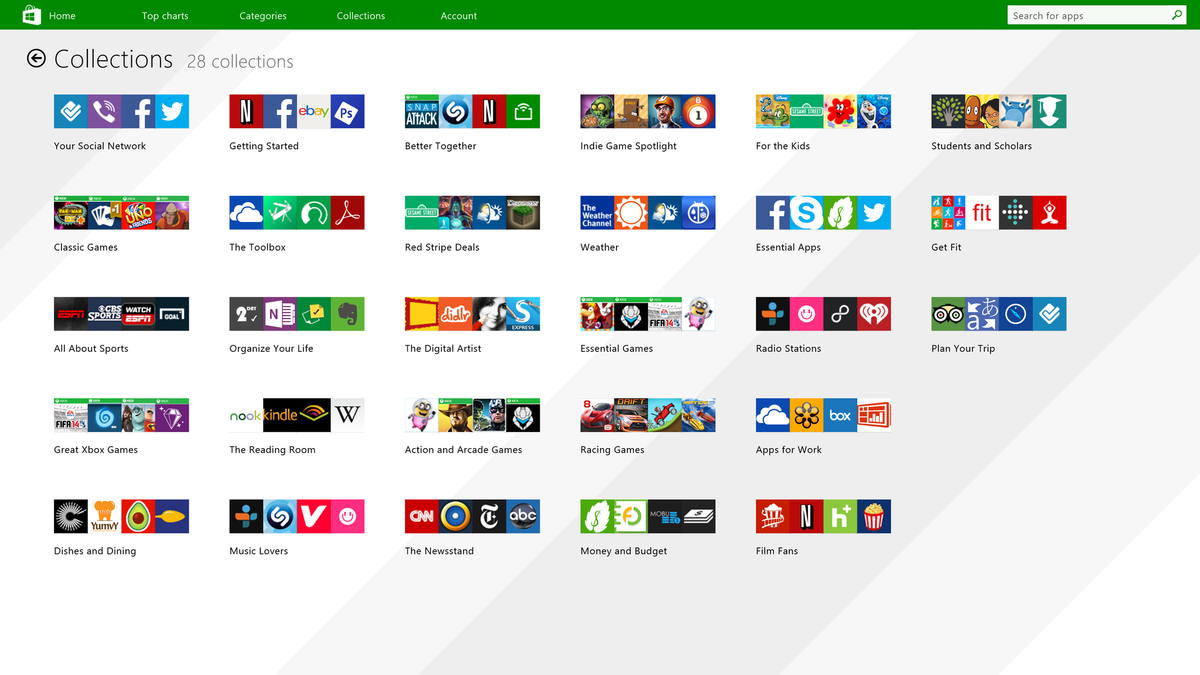Open the Racing Games collection label

click(x=612, y=450)
